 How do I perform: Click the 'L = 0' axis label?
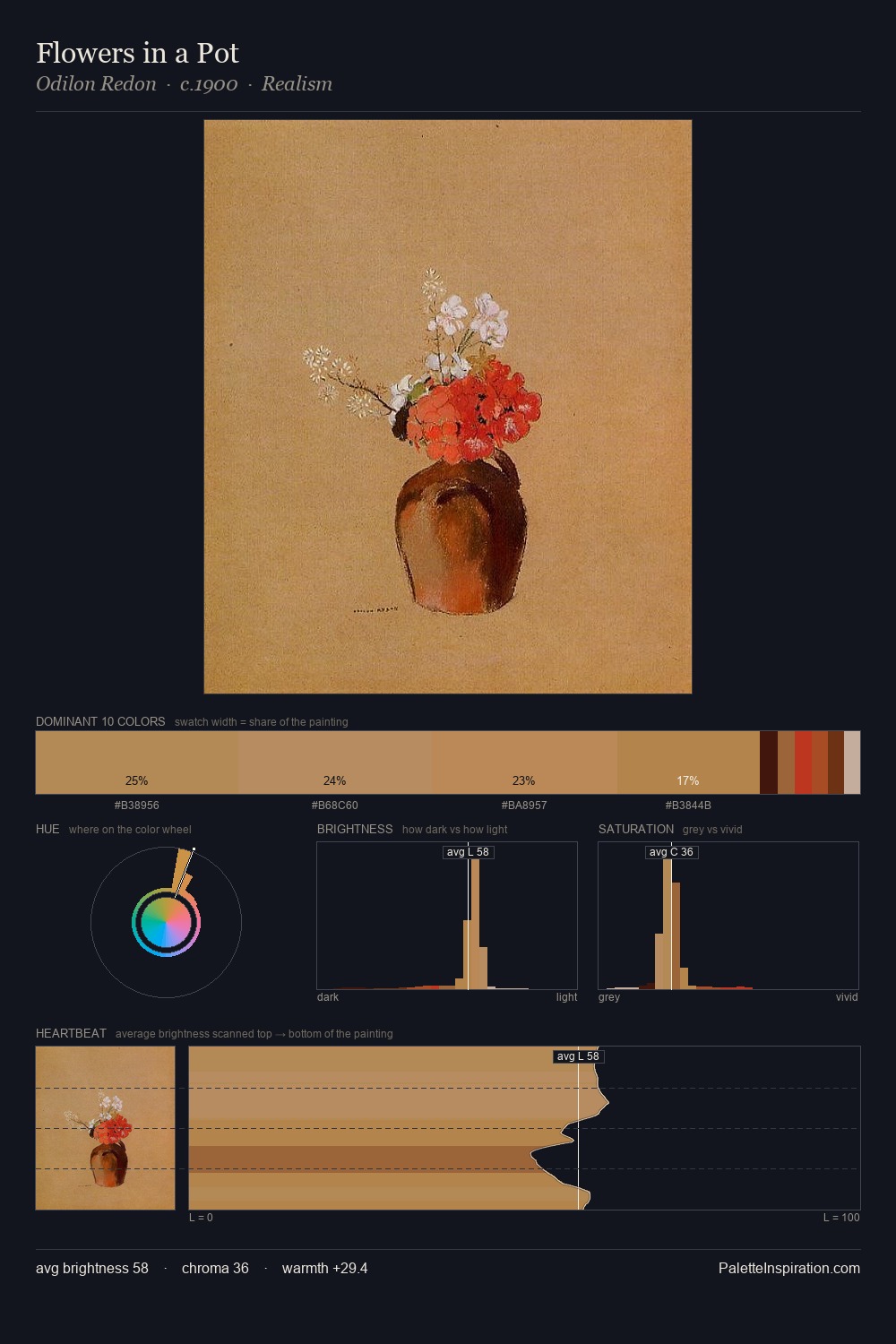(201, 1218)
